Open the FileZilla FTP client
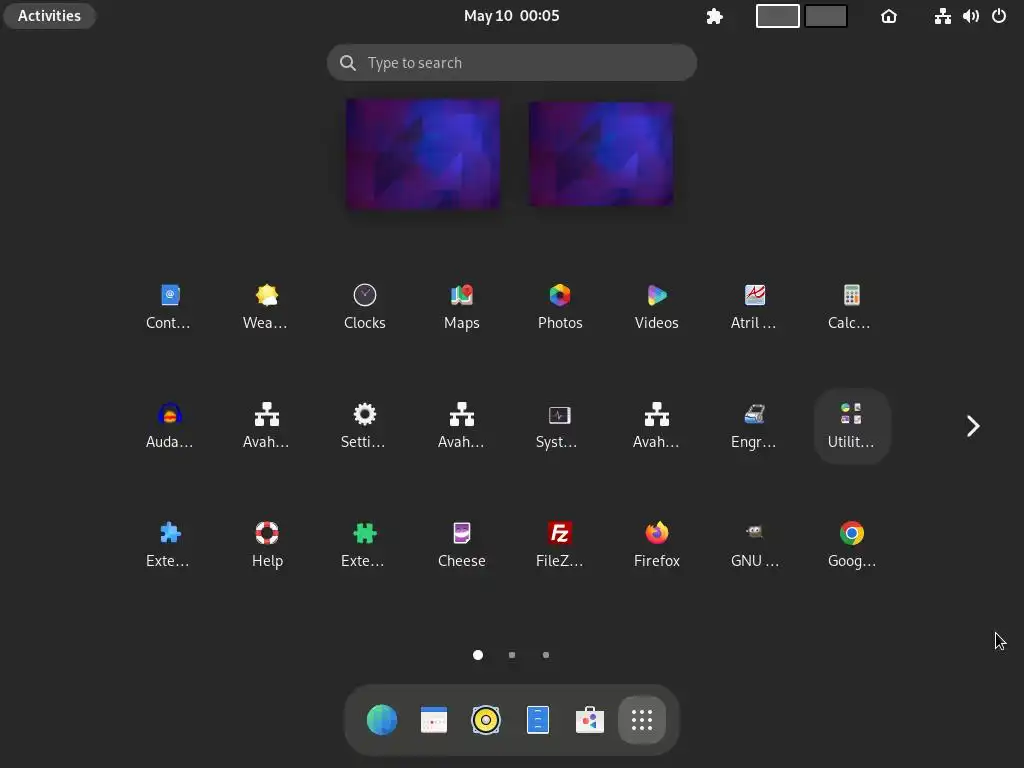 click(x=560, y=545)
